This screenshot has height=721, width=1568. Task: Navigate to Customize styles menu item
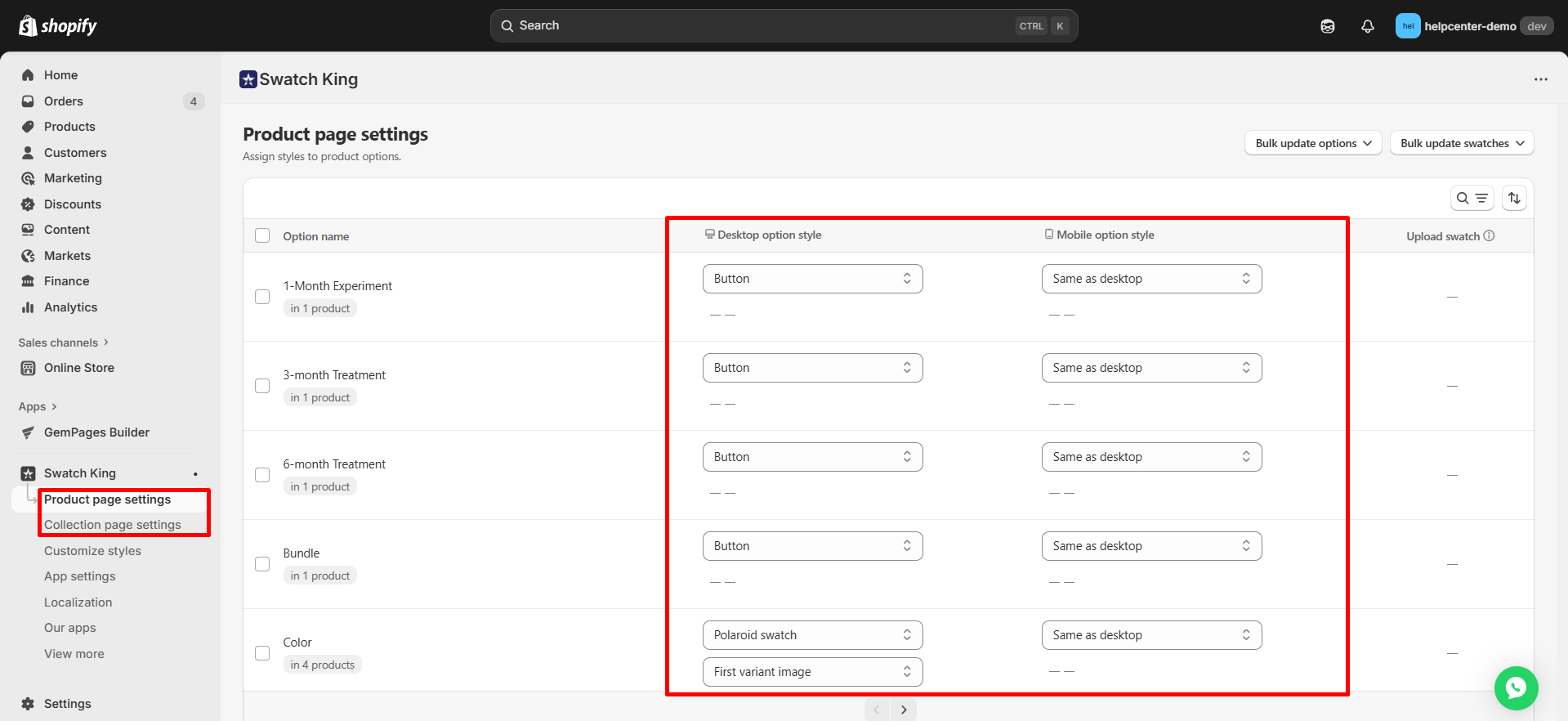coord(92,551)
